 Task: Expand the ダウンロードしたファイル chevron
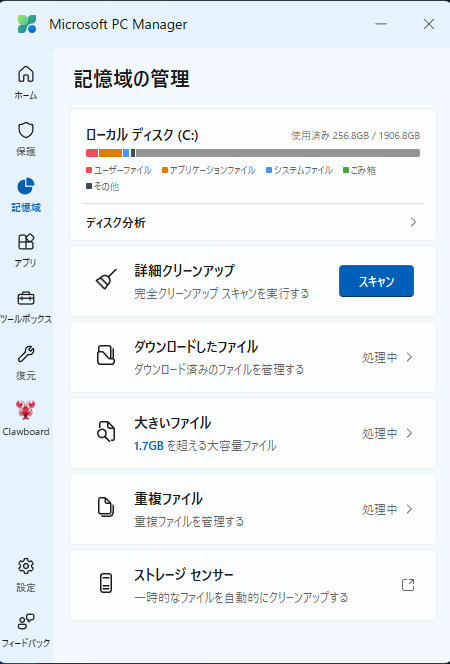[409, 357]
